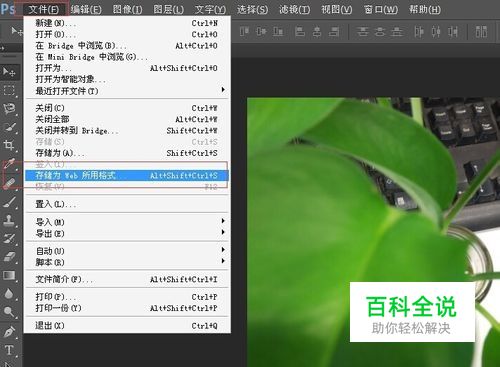Choose 打开(O)... from the File menu
This screenshot has height=367, width=500.
pos(128,34)
